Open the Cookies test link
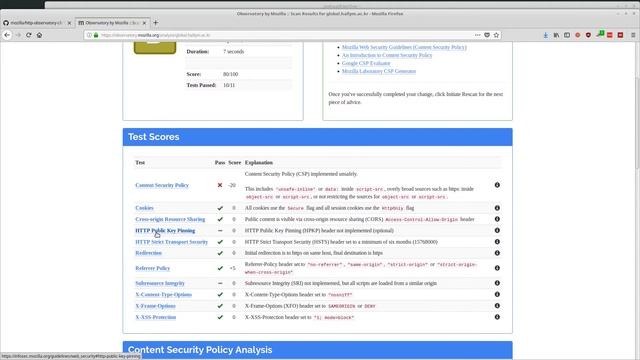The height and width of the screenshot is (360, 640). (144, 208)
